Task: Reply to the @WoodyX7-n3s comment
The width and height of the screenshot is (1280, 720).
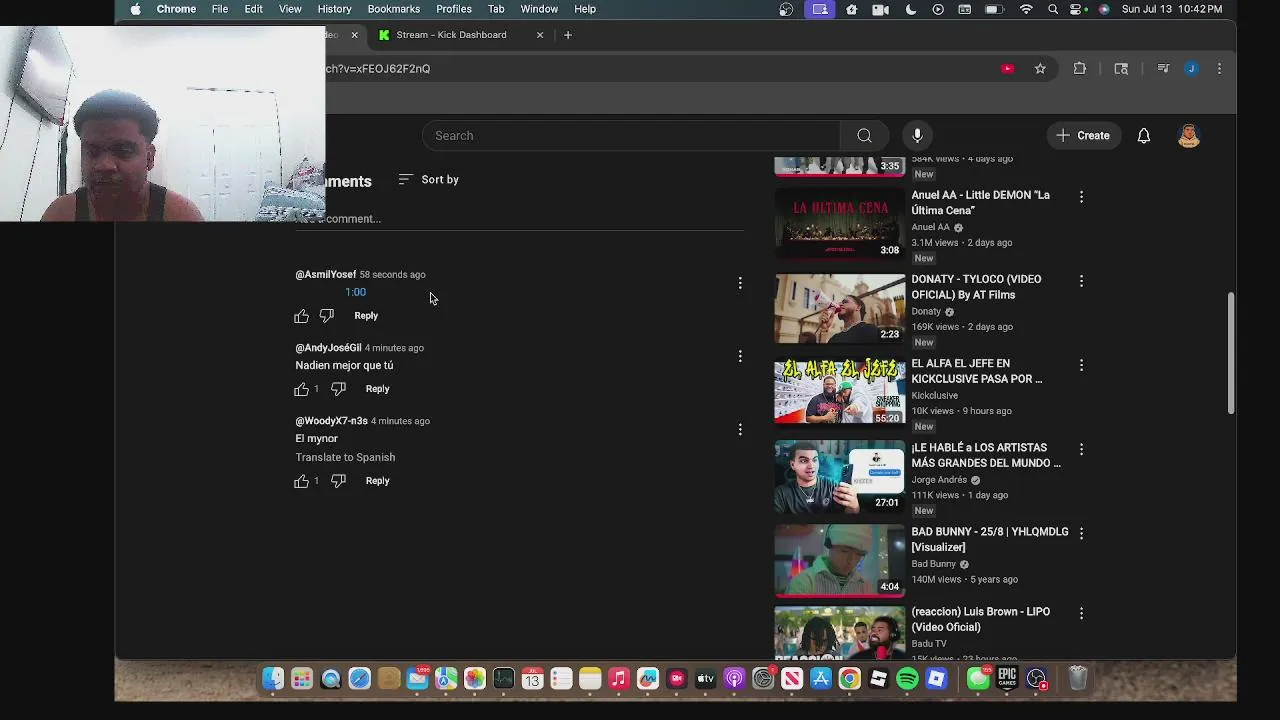Action: pos(377,481)
